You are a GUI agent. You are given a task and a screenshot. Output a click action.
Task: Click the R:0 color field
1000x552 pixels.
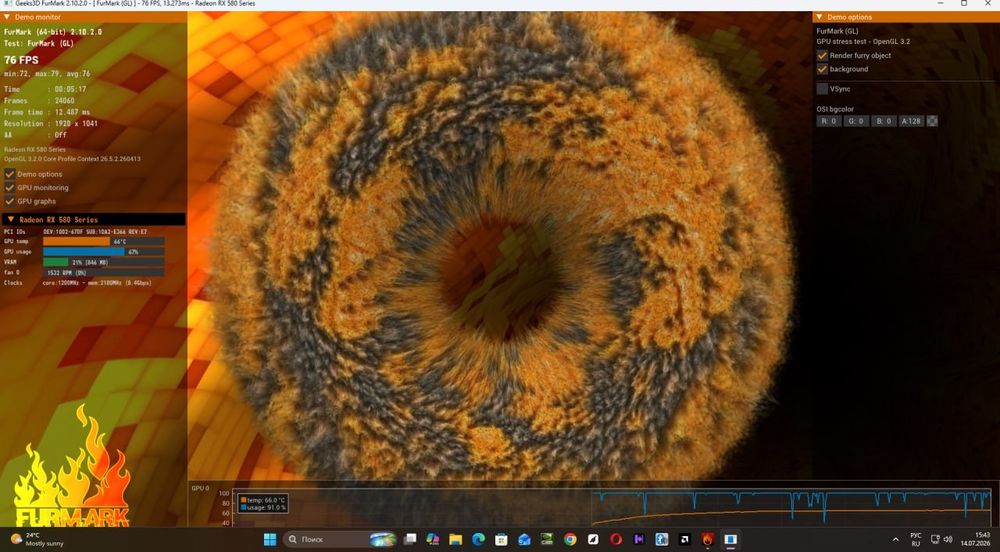click(x=829, y=121)
